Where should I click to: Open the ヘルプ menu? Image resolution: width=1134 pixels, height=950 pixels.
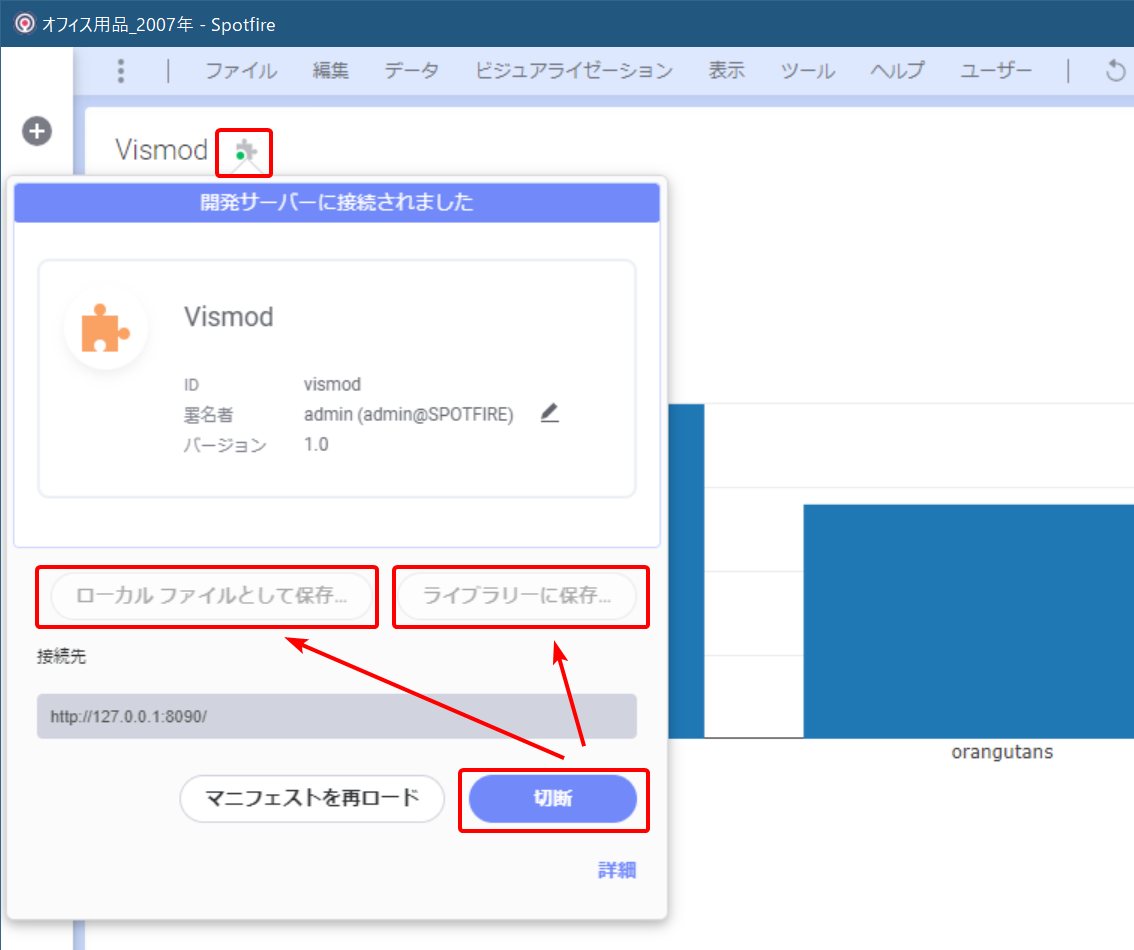[x=898, y=70]
